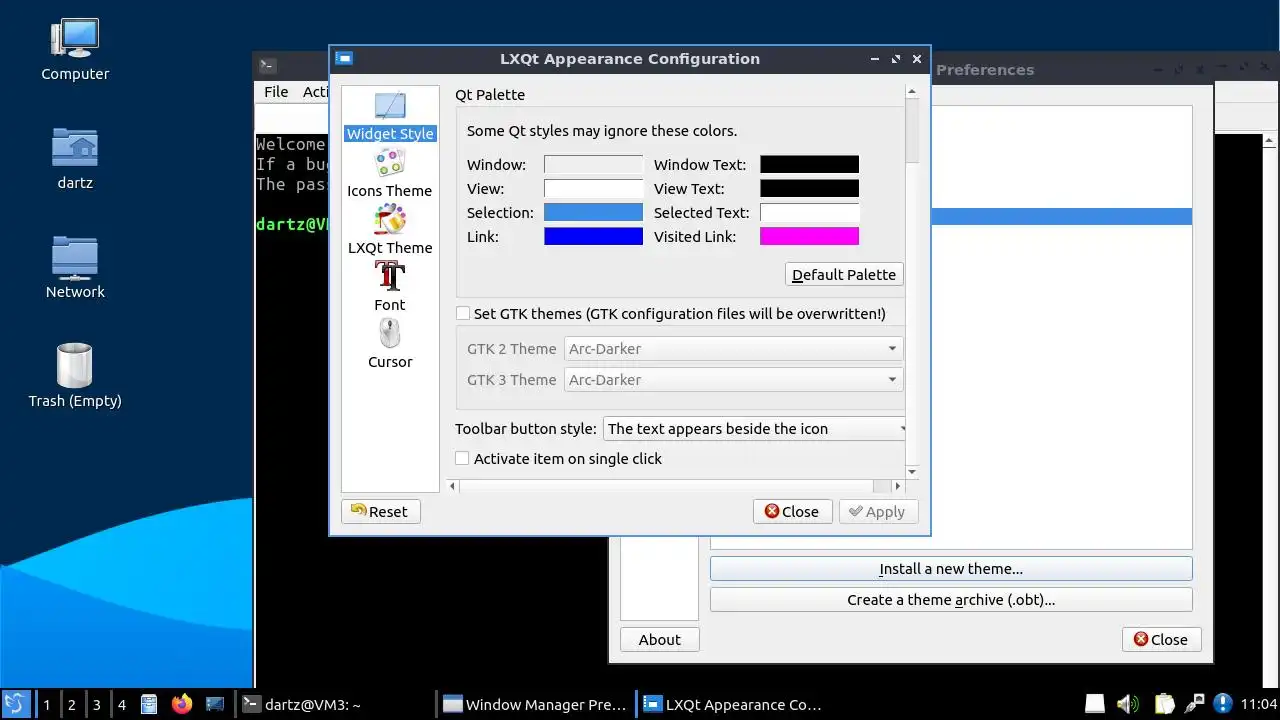The height and width of the screenshot is (720, 1280).
Task: Click Install a new theme button
Action: [x=951, y=569]
